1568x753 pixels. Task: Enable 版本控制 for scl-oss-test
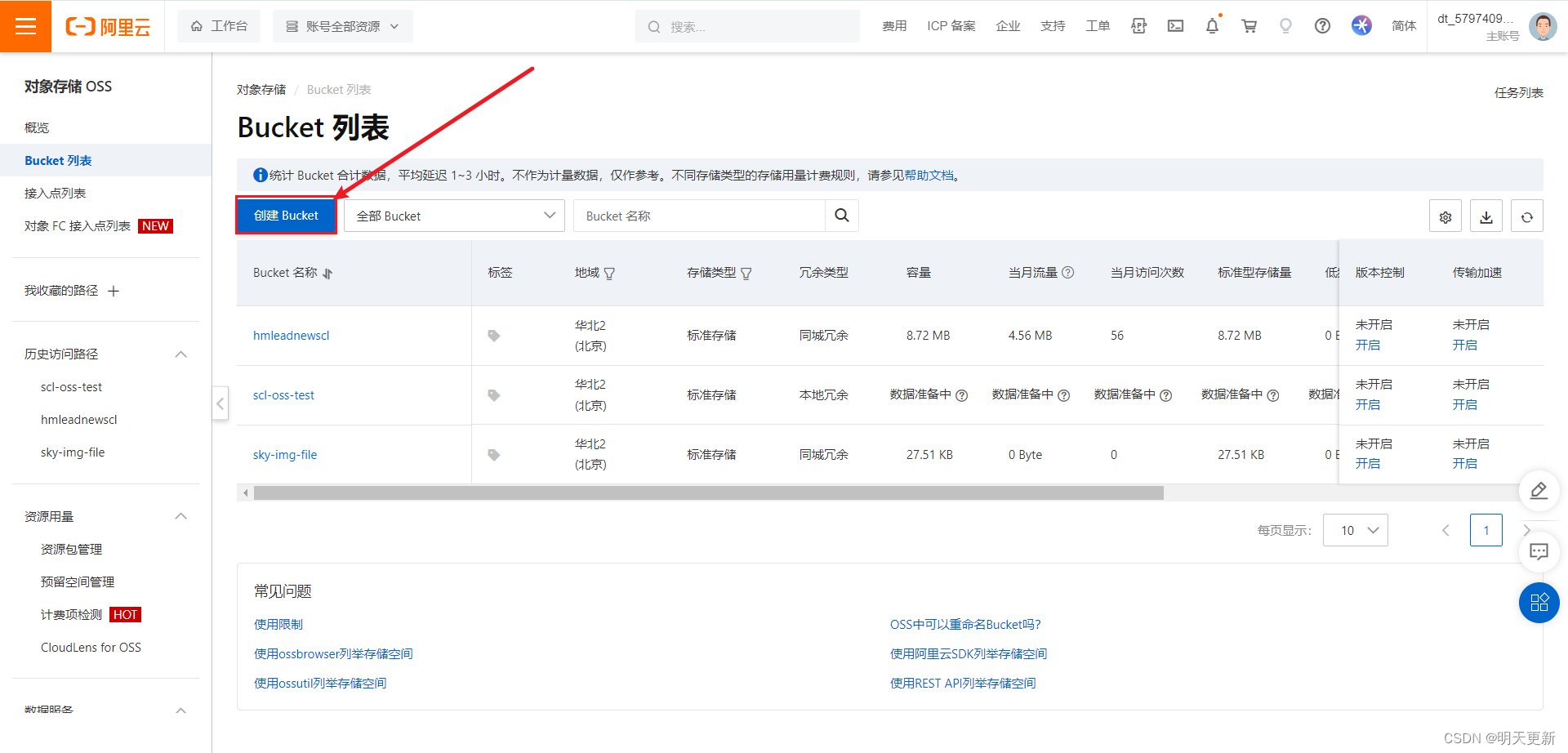1368,405
